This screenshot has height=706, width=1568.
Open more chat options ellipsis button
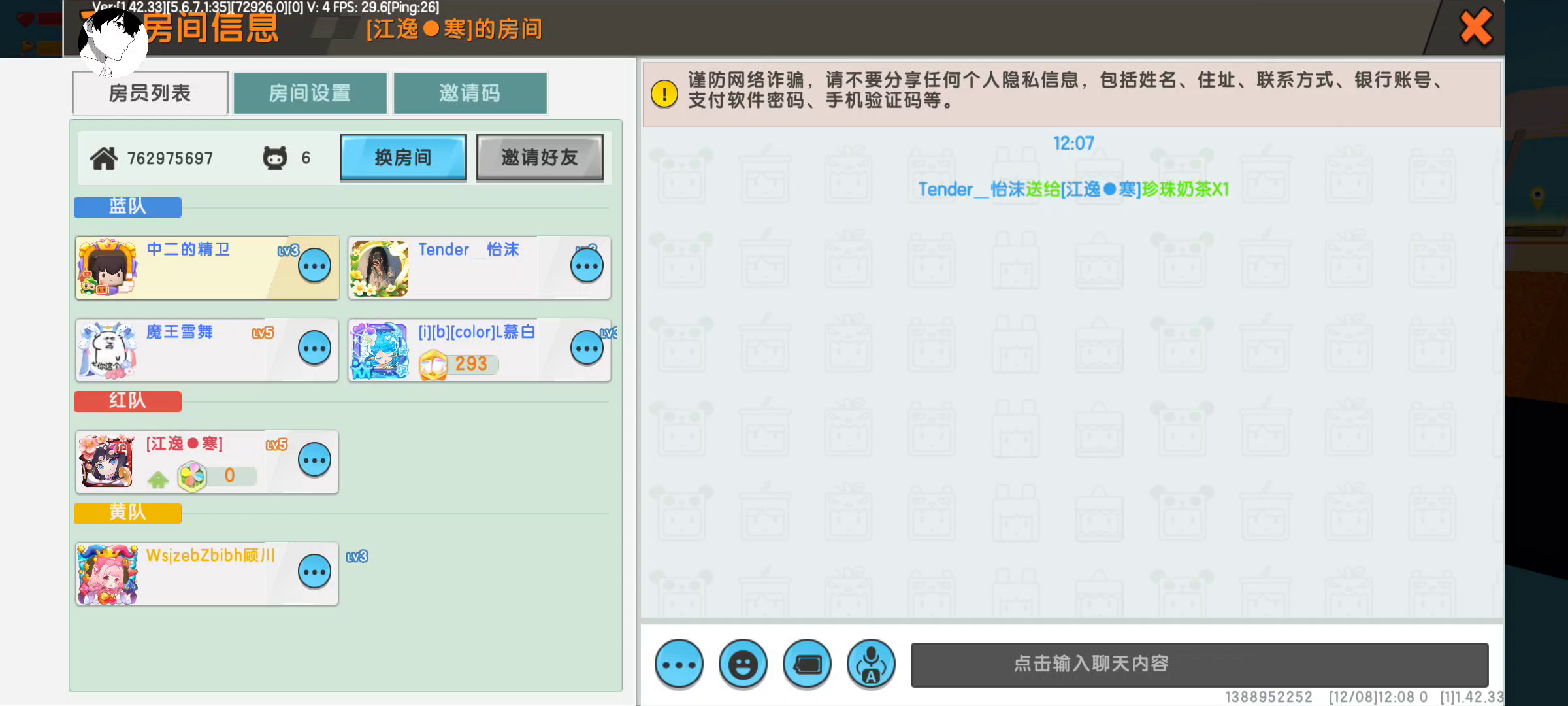click(x=679, y=664)
